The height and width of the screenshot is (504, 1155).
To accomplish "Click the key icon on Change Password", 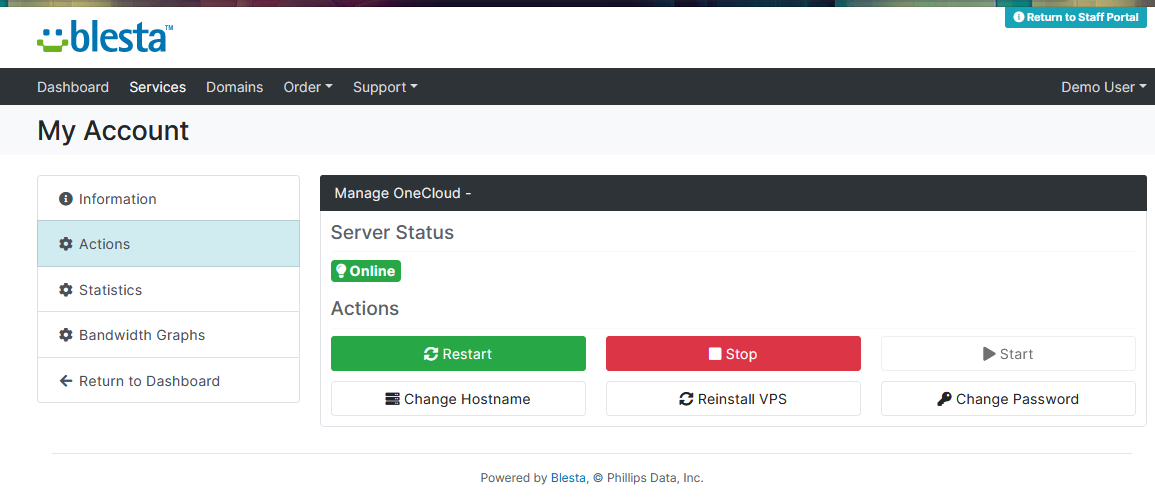I will 944,399.
